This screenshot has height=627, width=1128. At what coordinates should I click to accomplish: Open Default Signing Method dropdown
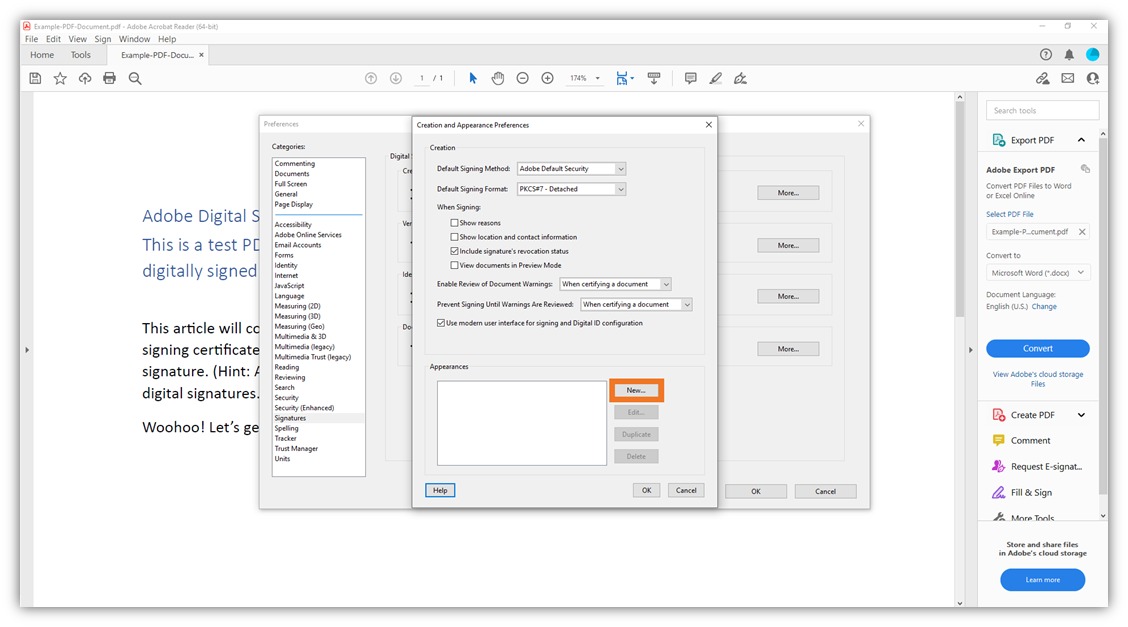coord(571,169)
